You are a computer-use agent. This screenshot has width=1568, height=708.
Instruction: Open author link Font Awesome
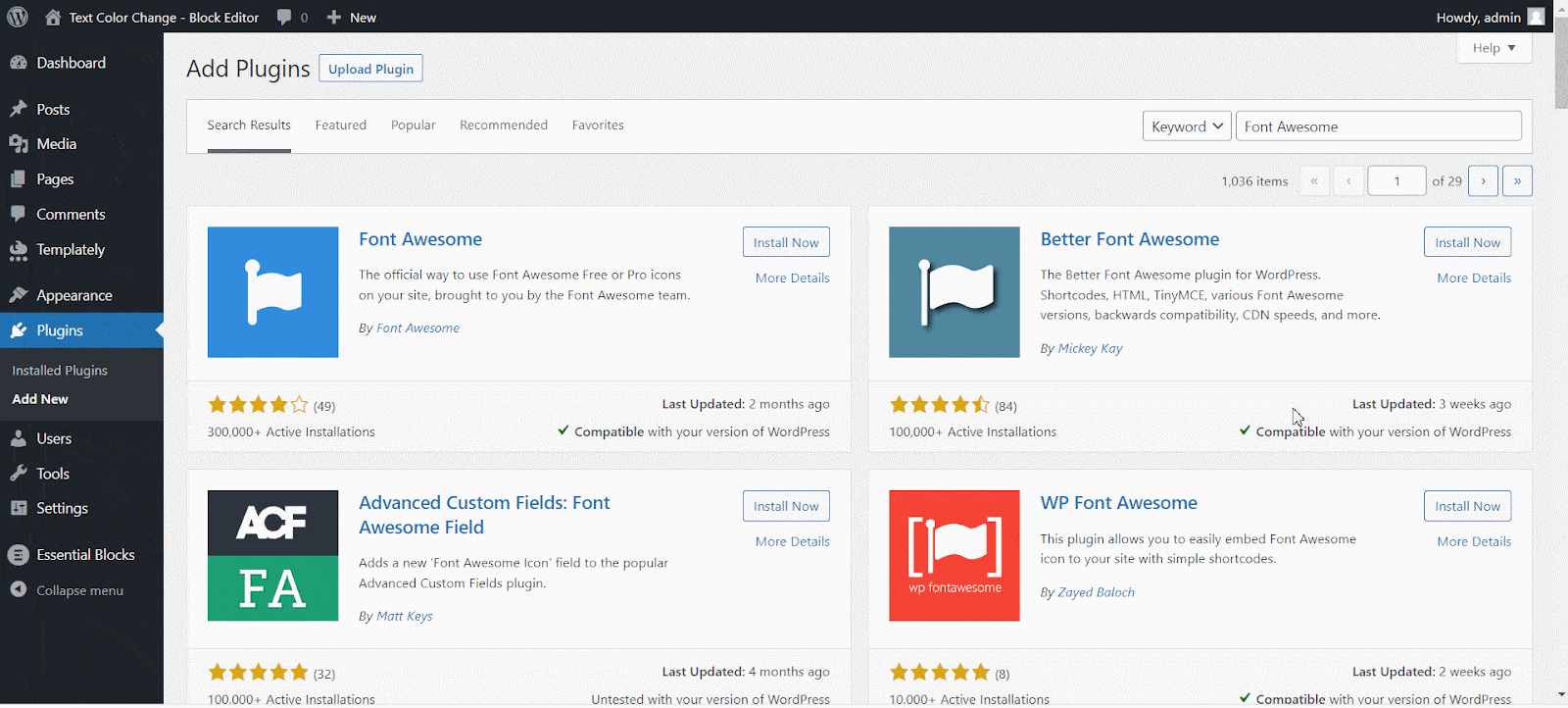[x=417, y=329]
